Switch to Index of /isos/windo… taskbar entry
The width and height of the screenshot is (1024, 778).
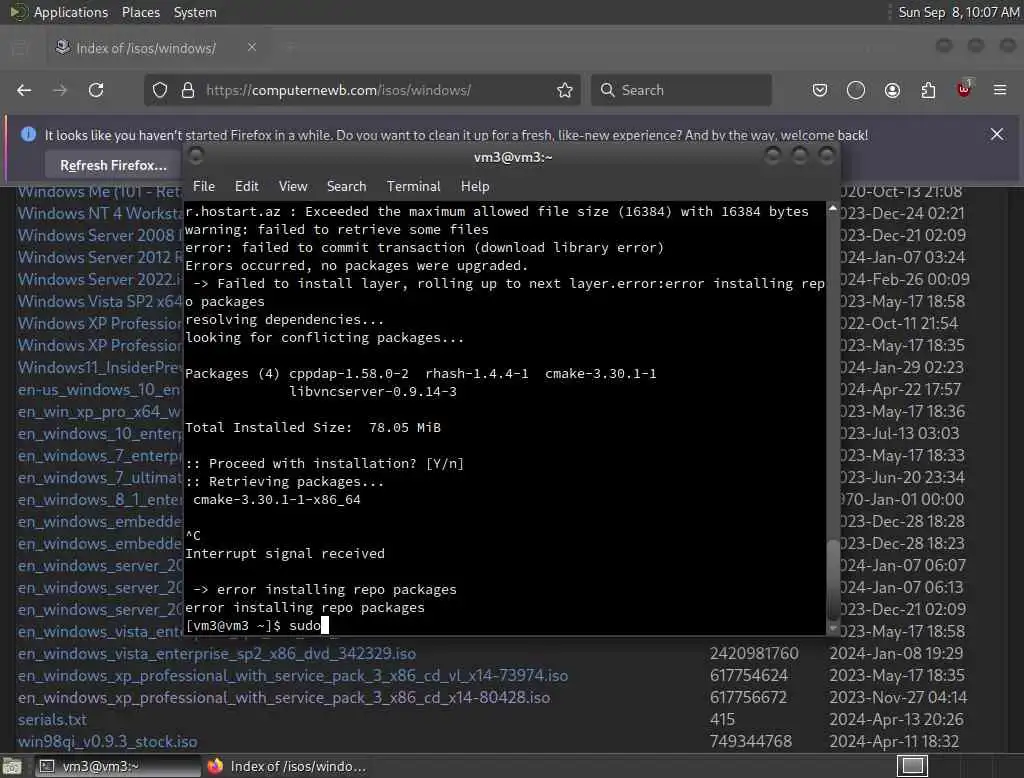point(287,766)
